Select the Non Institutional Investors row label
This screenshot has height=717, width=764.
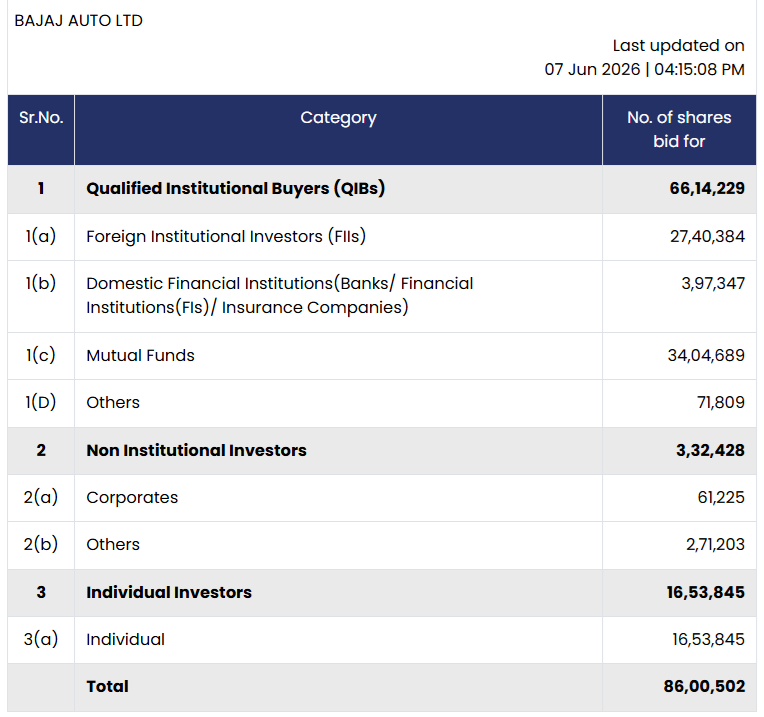[196, 450]
